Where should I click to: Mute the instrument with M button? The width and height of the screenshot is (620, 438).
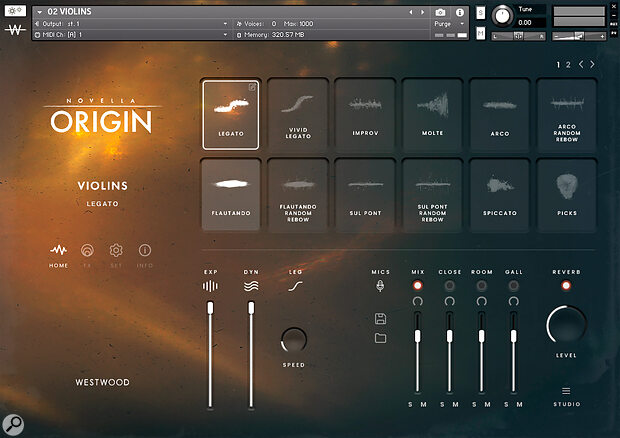(480, 33)
